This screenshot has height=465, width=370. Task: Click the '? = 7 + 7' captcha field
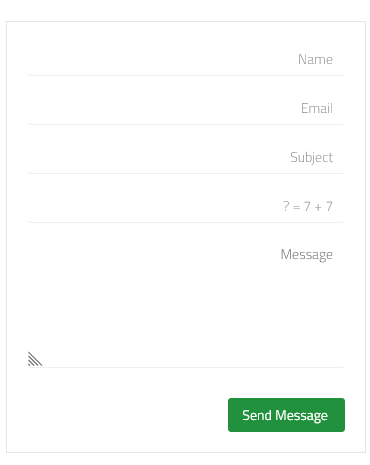(186, 206)
